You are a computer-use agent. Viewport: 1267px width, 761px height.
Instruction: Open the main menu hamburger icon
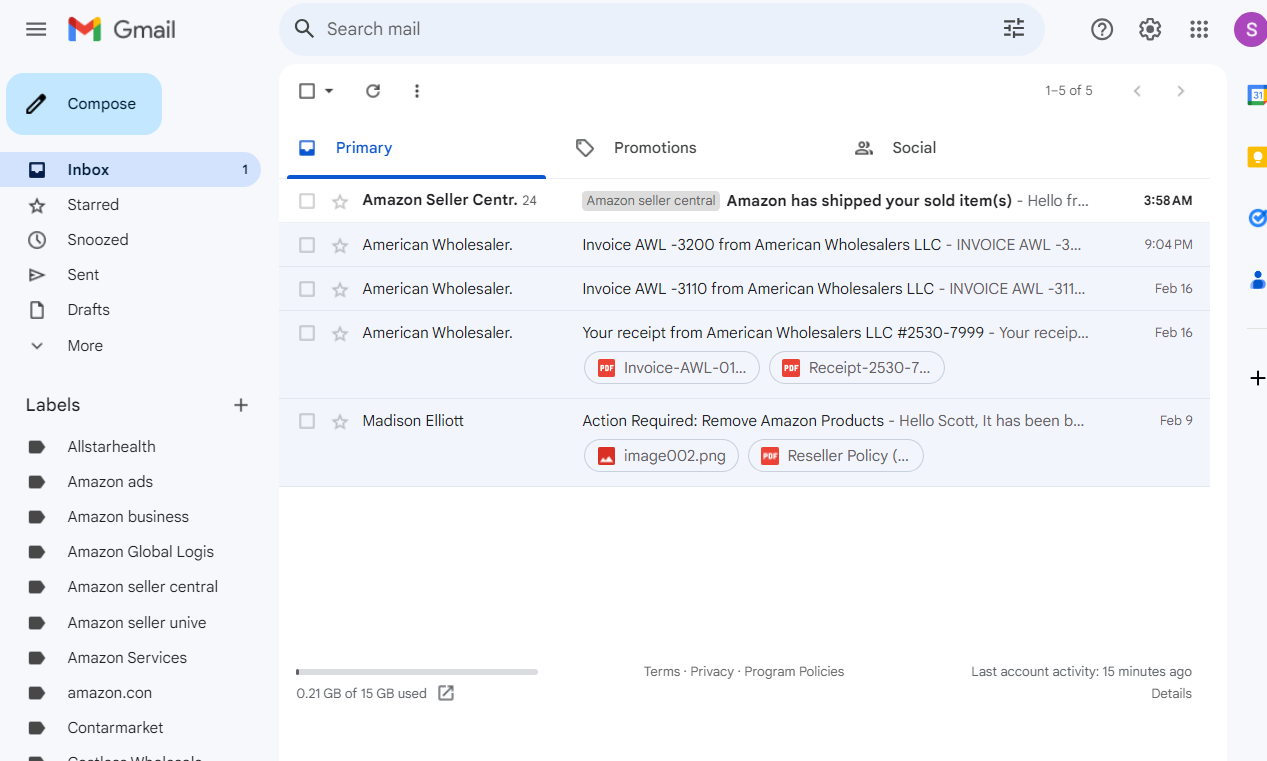click(x=36, y=29)
